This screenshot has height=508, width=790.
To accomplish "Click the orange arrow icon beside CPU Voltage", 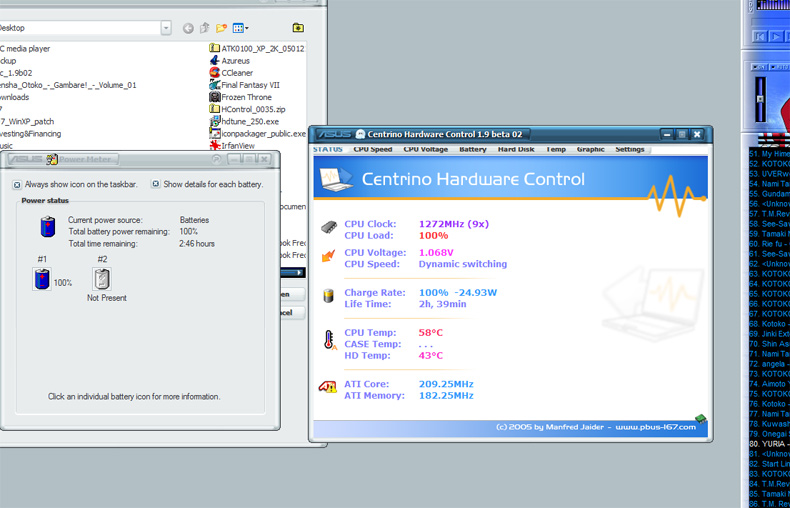I will (328, 256).
